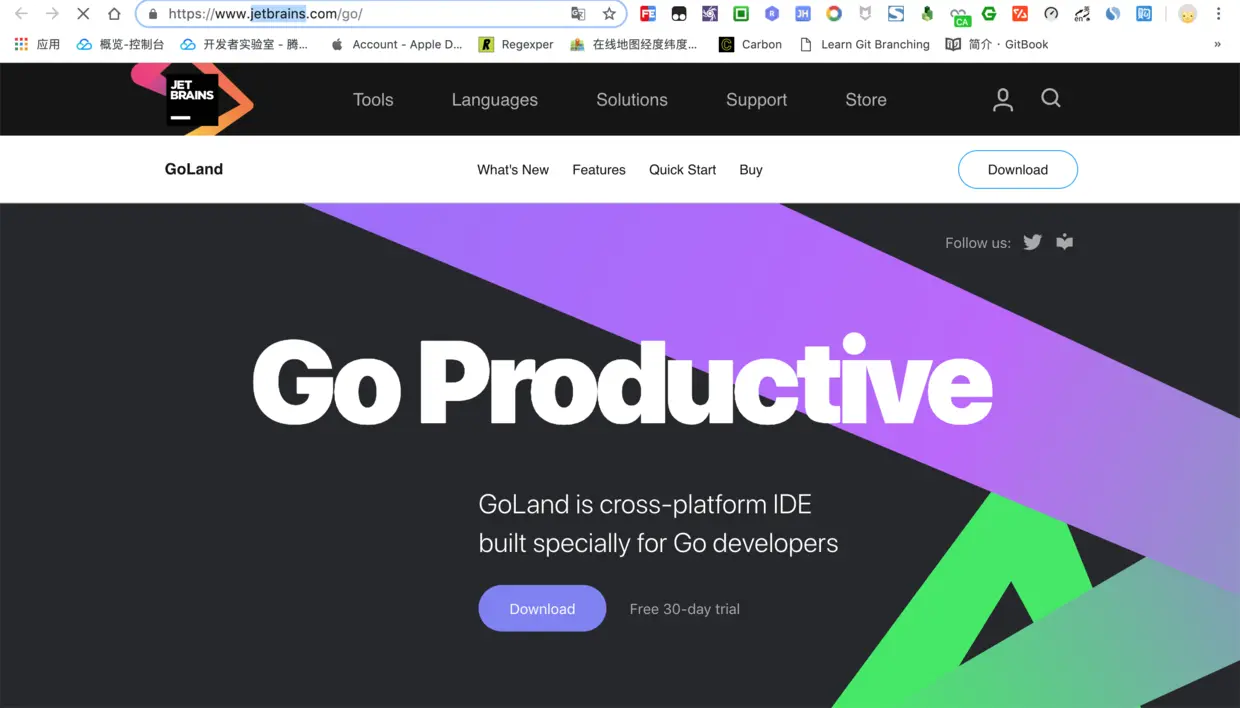Click the purple Download button
The width and height of the screenshot is (1240, 708).
[x=542, y=608]
